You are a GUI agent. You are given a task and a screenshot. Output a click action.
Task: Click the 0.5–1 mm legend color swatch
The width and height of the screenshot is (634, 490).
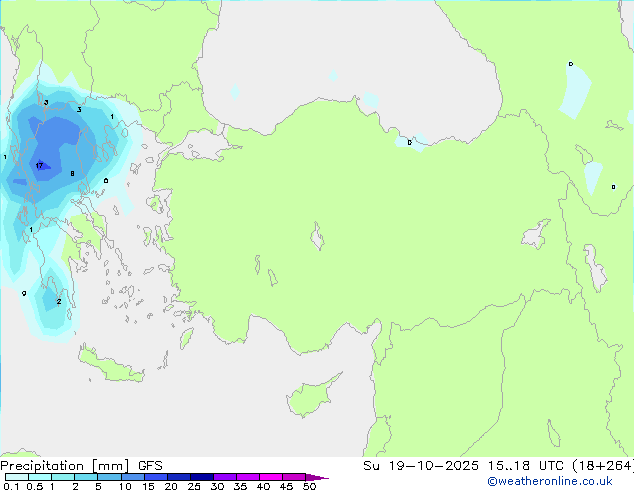point(40,477)
